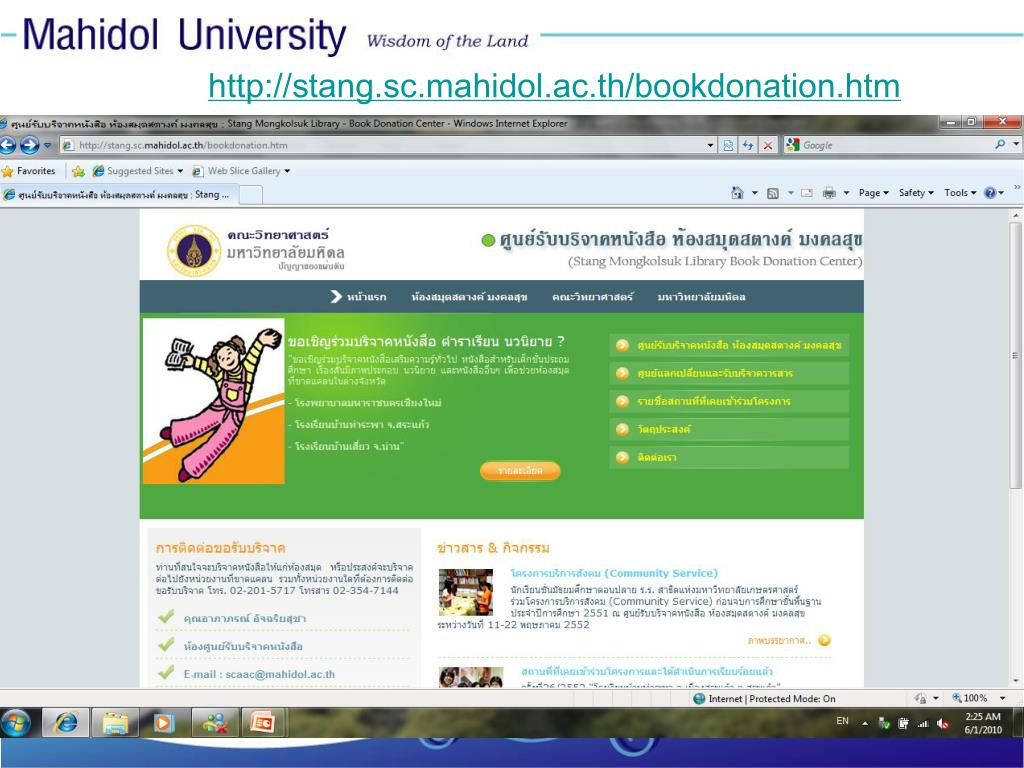Click the Refresh page icon
This screenshot has width=1024, height=768.
[x=748, y=145]
